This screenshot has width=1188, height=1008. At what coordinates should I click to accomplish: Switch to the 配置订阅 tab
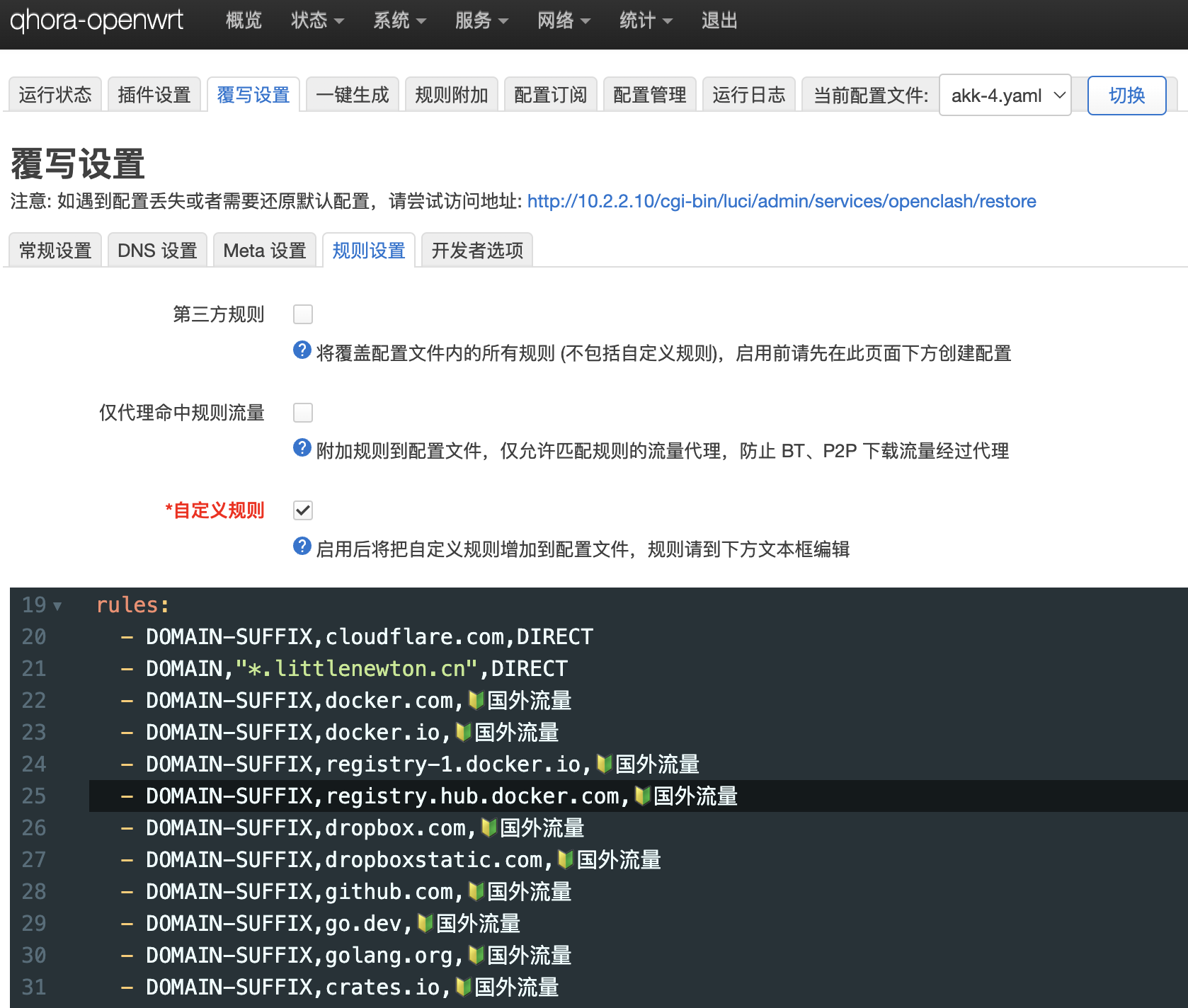click(551, 95)
